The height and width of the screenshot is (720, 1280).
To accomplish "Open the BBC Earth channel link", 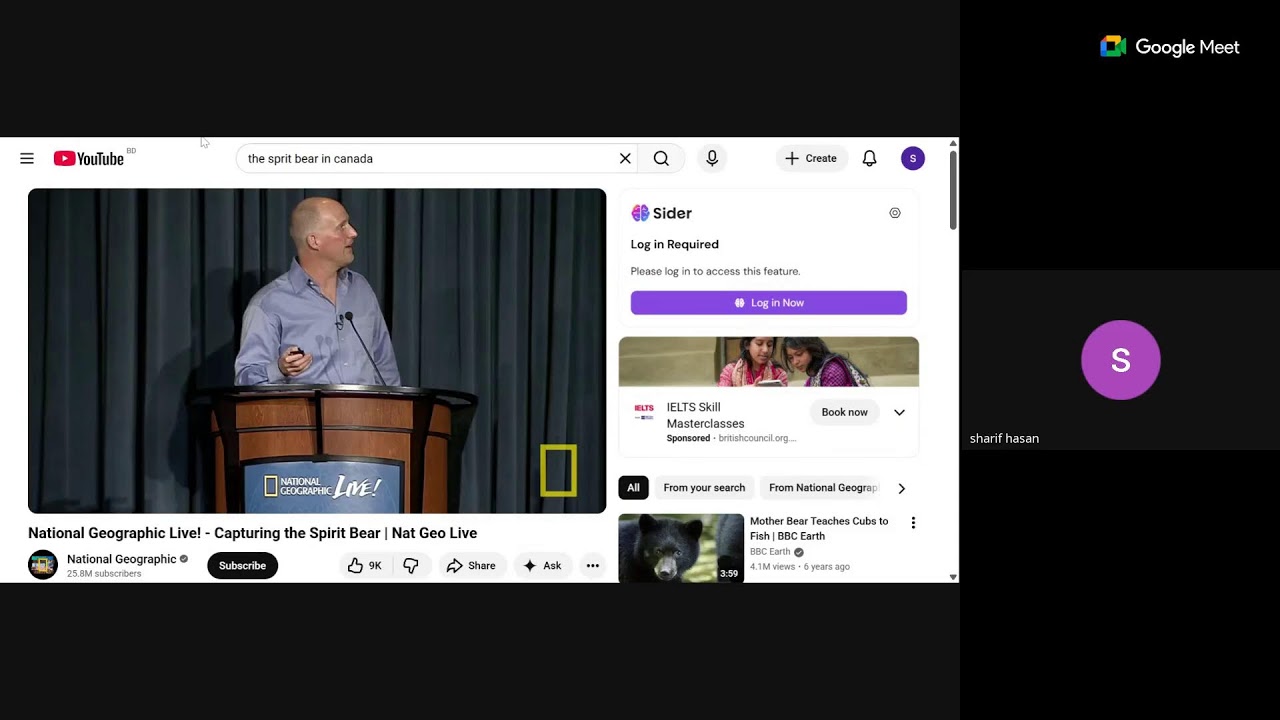I will [x=770, y=552].
